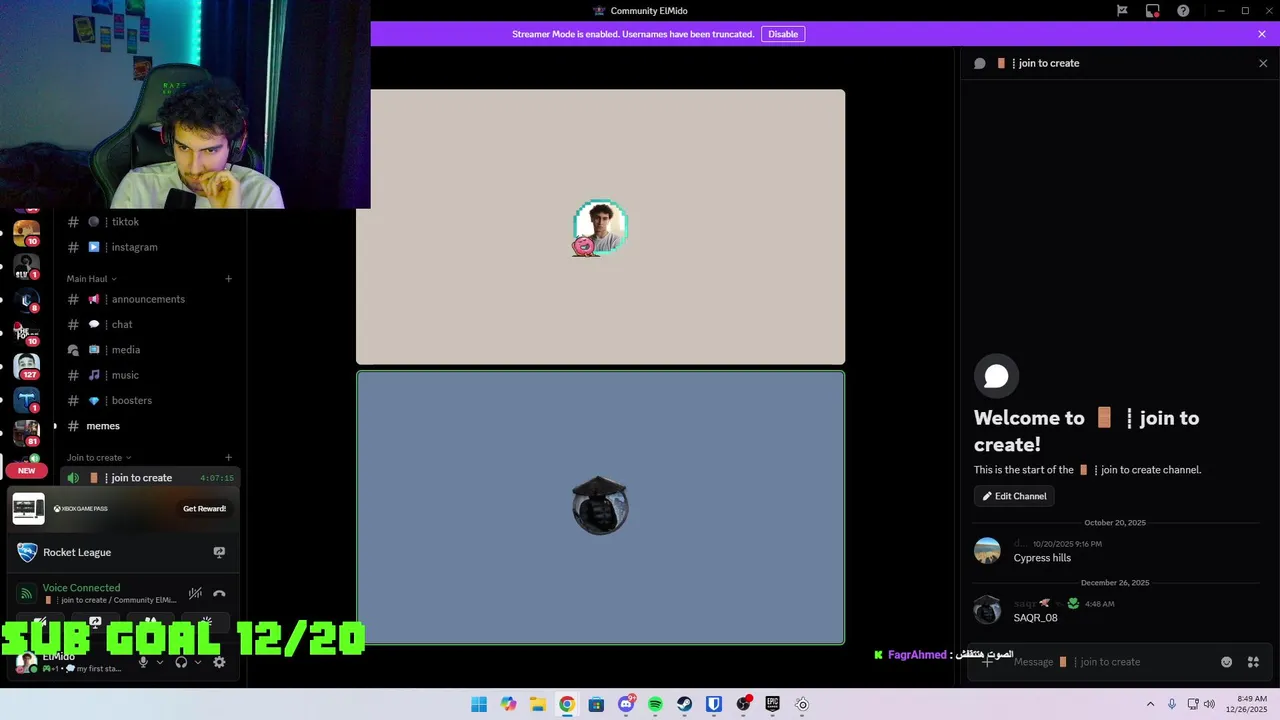Click the NEW unread mentions pill
The width and height of the screenshot is (1280, 720).
26,470
